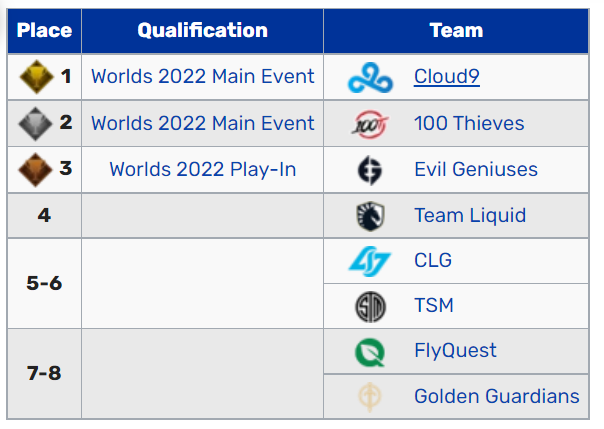This screenshot has width=604, height=429.
Task: Click the Team column header
Action: tap(456, 30)
